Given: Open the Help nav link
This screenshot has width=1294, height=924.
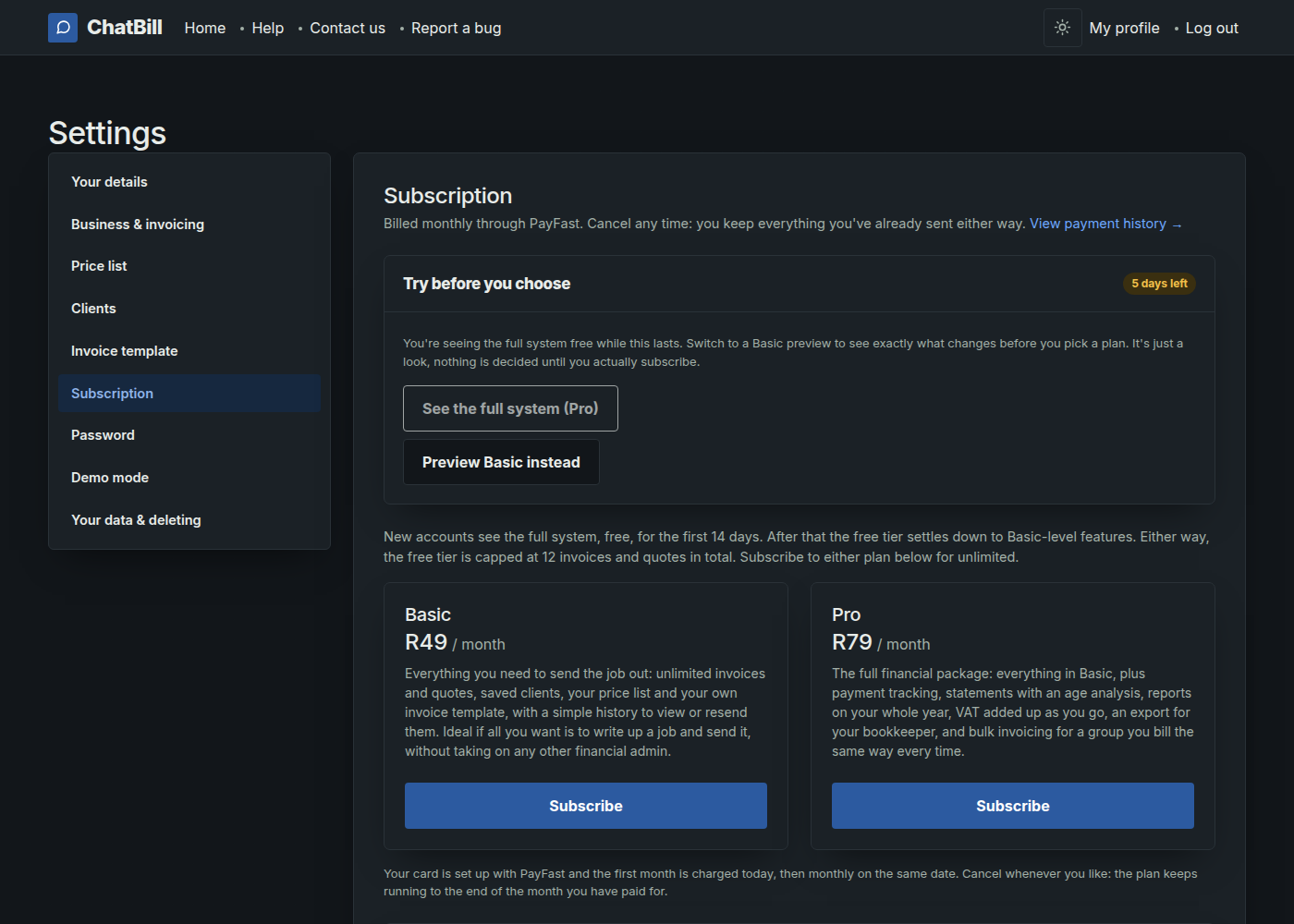Looking at the screenshot, I should tap(268, 28).
